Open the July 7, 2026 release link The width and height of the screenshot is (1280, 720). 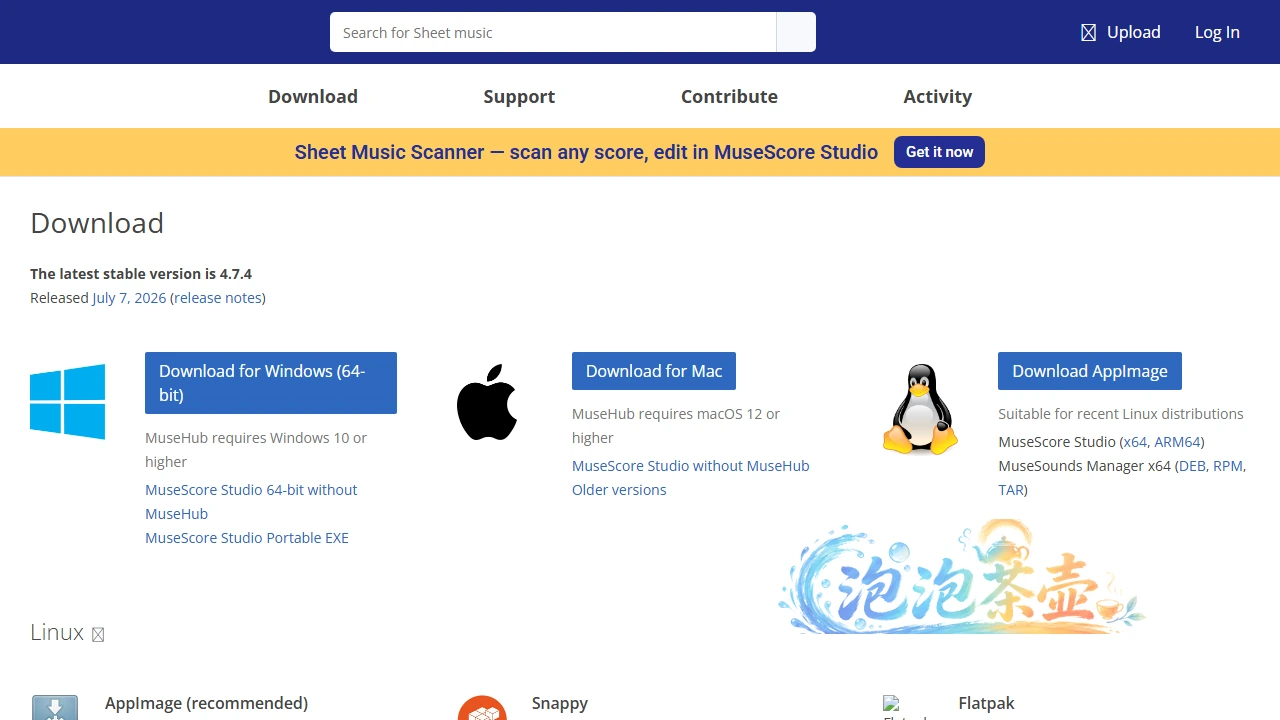[x=129, y=298]
